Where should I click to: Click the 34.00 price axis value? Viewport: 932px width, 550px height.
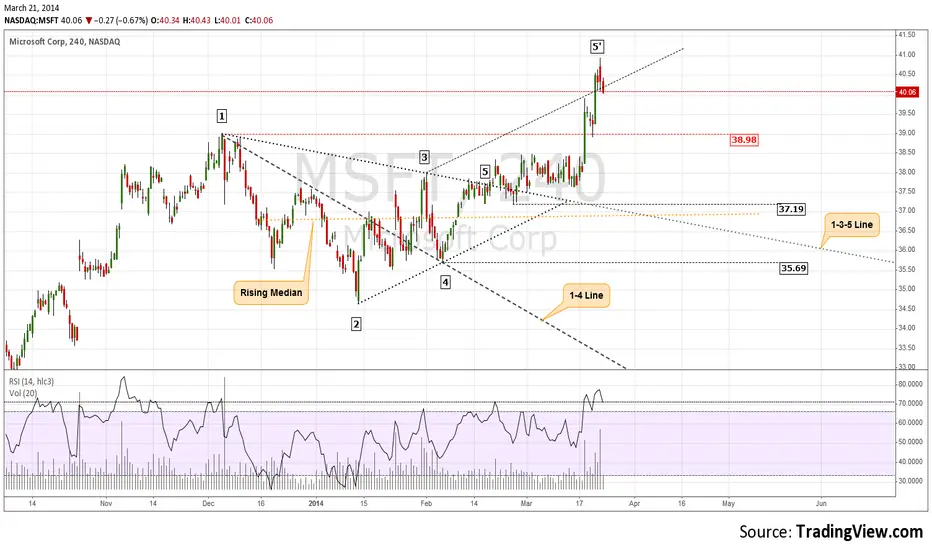click(906, 328)
